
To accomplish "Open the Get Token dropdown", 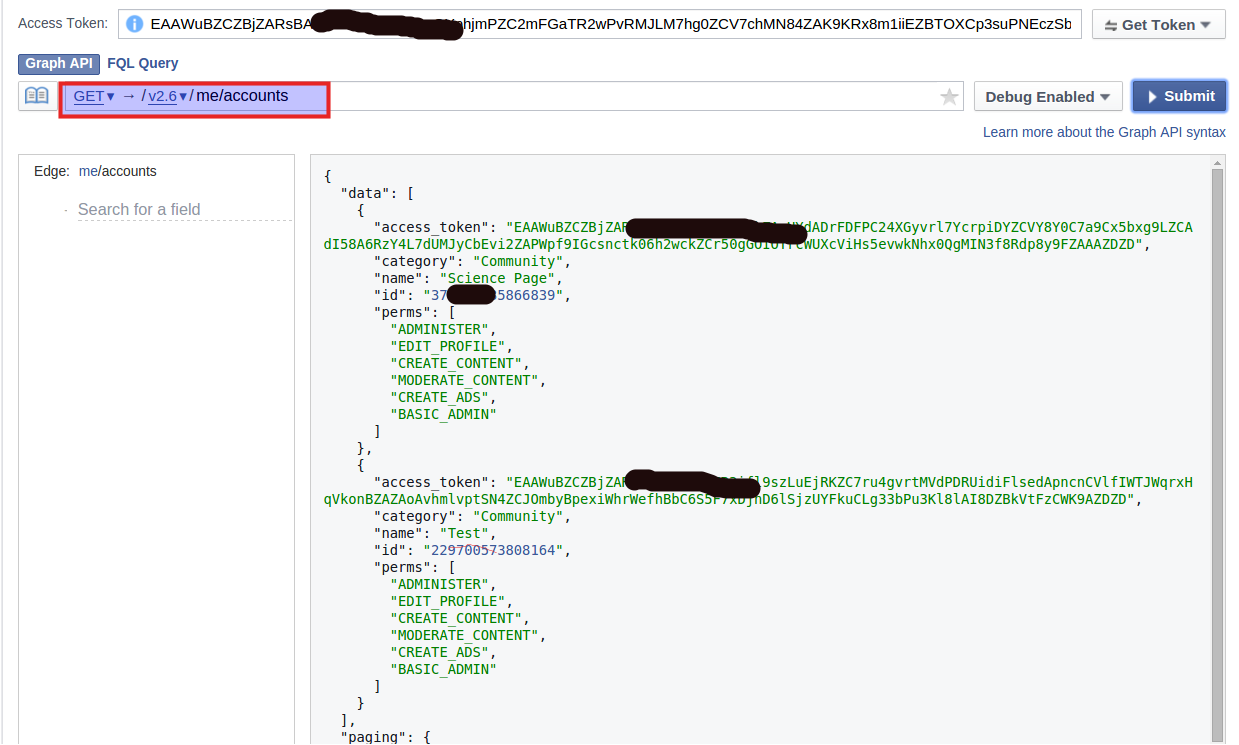I will (x=1159, y=25).
